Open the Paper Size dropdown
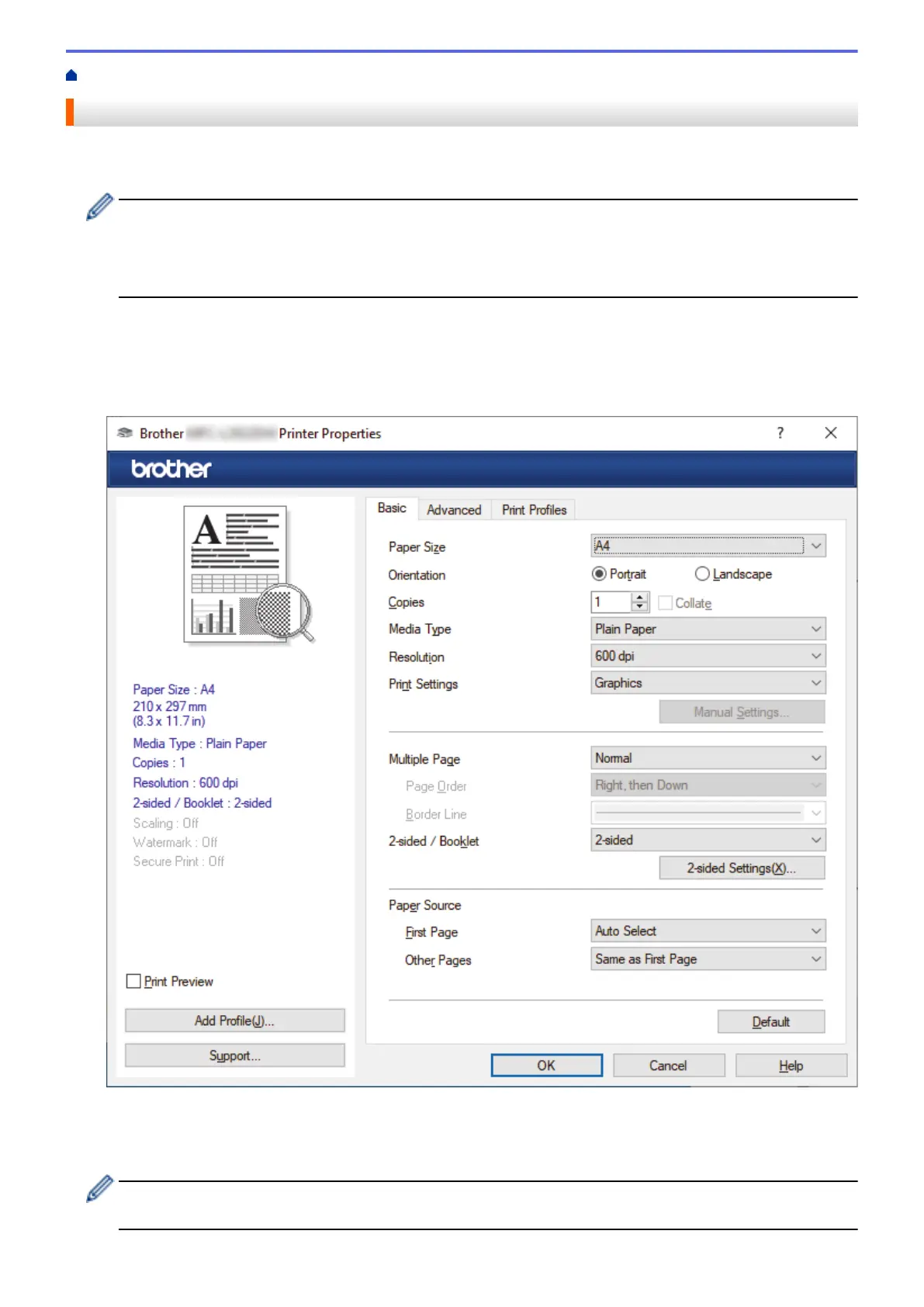Viewport: 924px width, 1307px height. pos(708,546)
